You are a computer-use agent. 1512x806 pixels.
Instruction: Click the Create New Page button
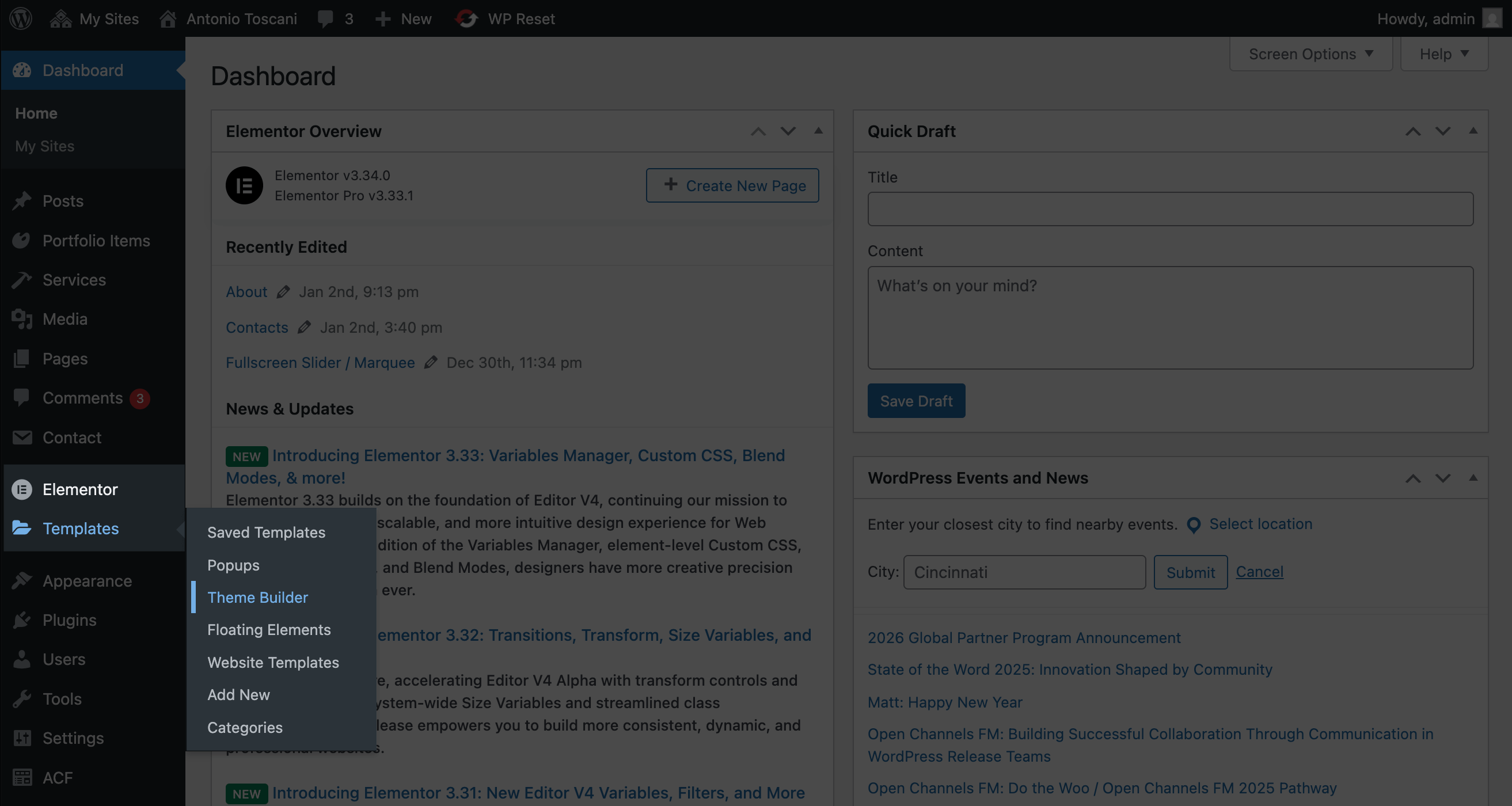(732, 185)
